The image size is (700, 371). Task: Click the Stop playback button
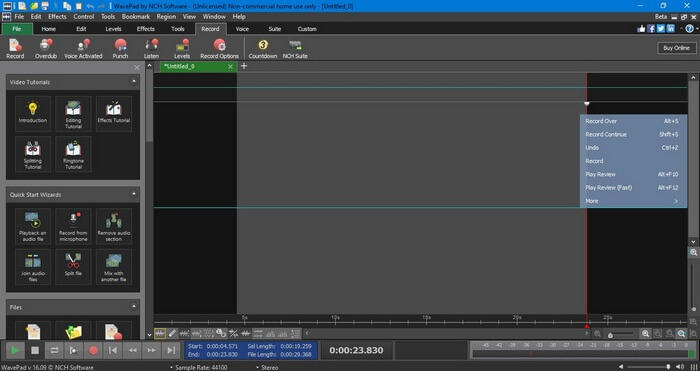point(35,350)
